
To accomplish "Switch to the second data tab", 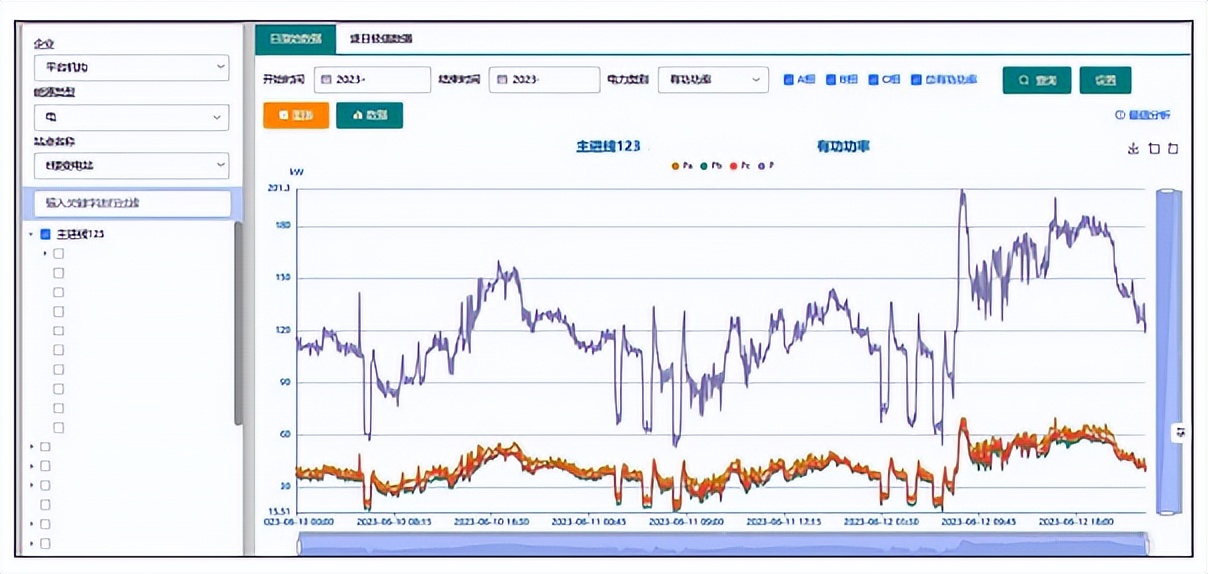I will pos(381,39).
